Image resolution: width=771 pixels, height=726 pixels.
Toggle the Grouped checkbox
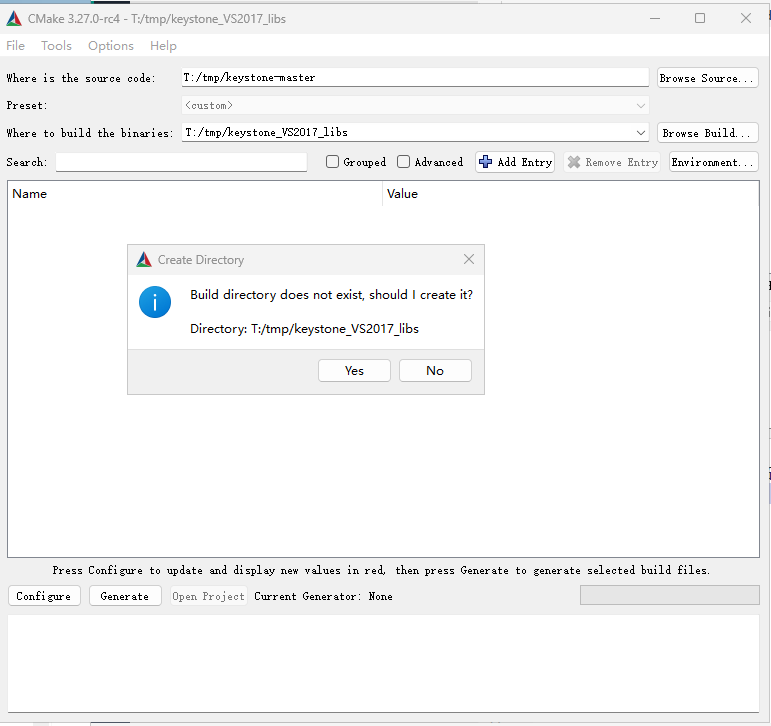332,162
